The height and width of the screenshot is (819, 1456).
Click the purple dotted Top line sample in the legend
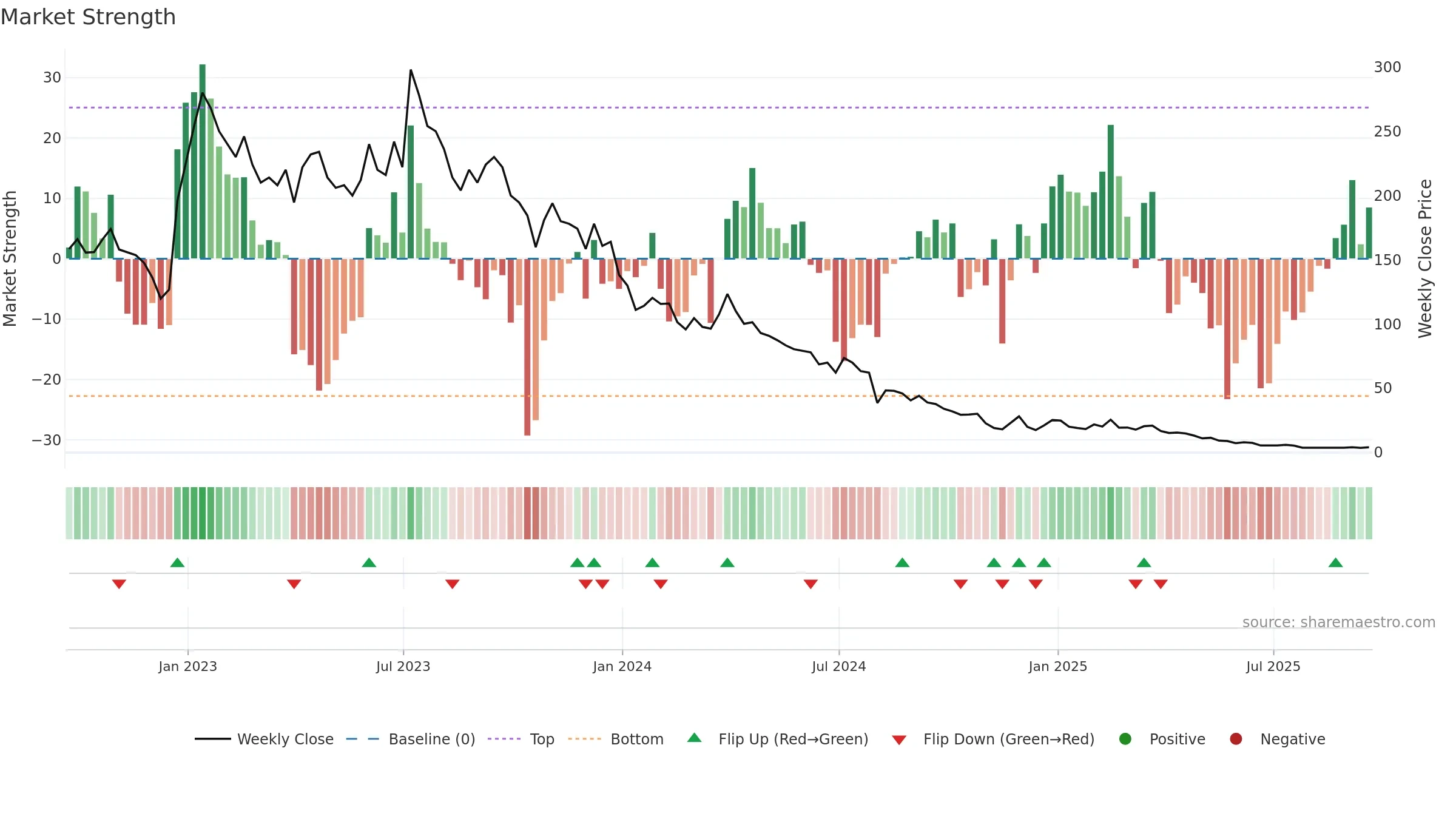[x=504, y=739]
